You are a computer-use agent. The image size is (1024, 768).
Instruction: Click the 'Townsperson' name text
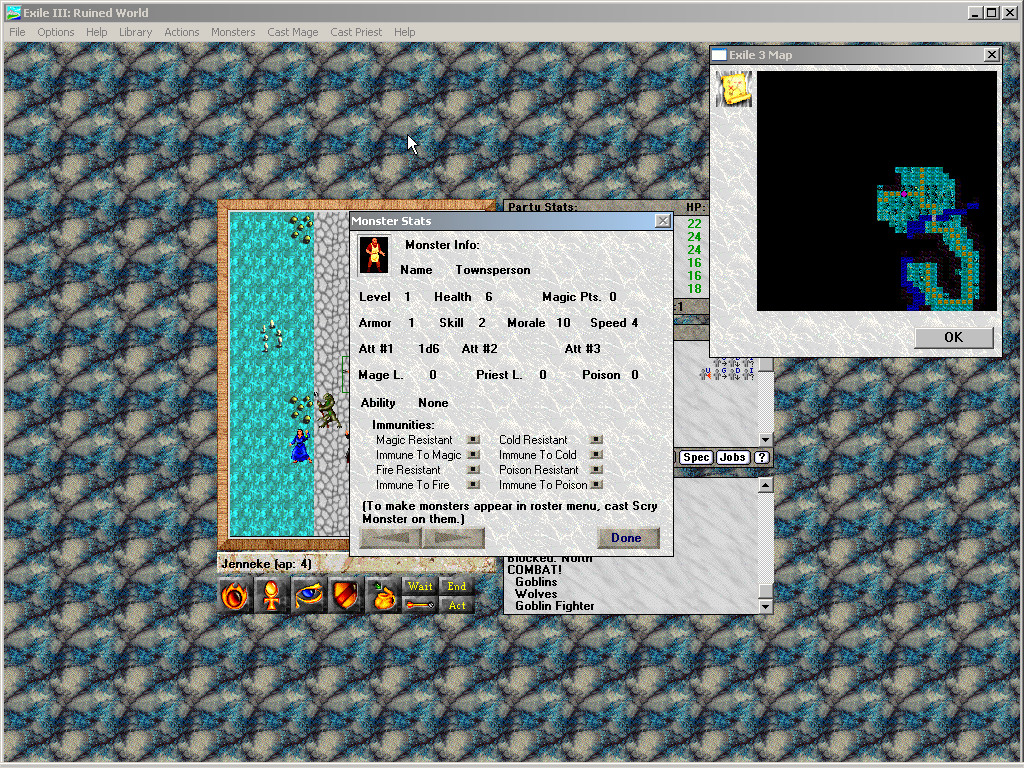click(493, 270)
